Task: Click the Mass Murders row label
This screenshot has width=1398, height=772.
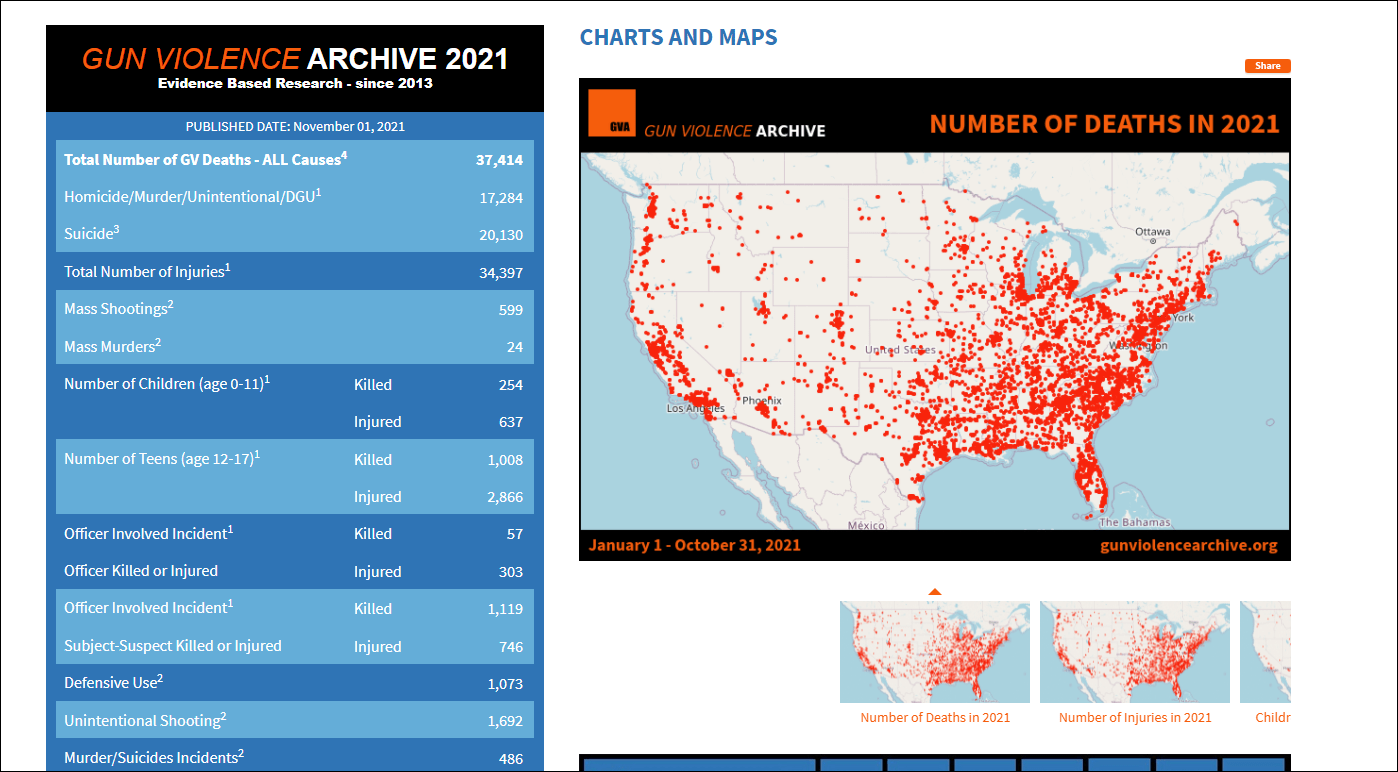Action: (x=112, y=346)
